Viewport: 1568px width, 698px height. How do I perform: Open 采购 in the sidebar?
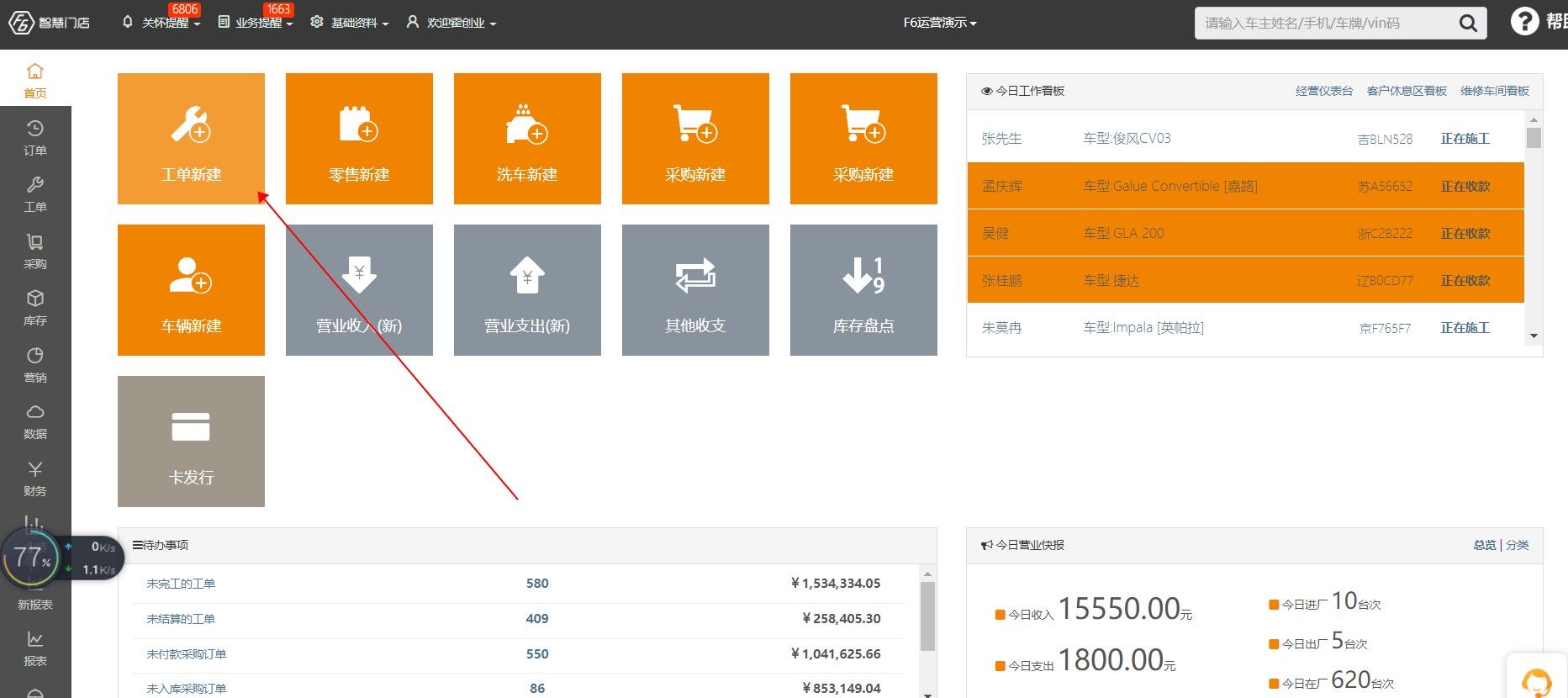35,251
